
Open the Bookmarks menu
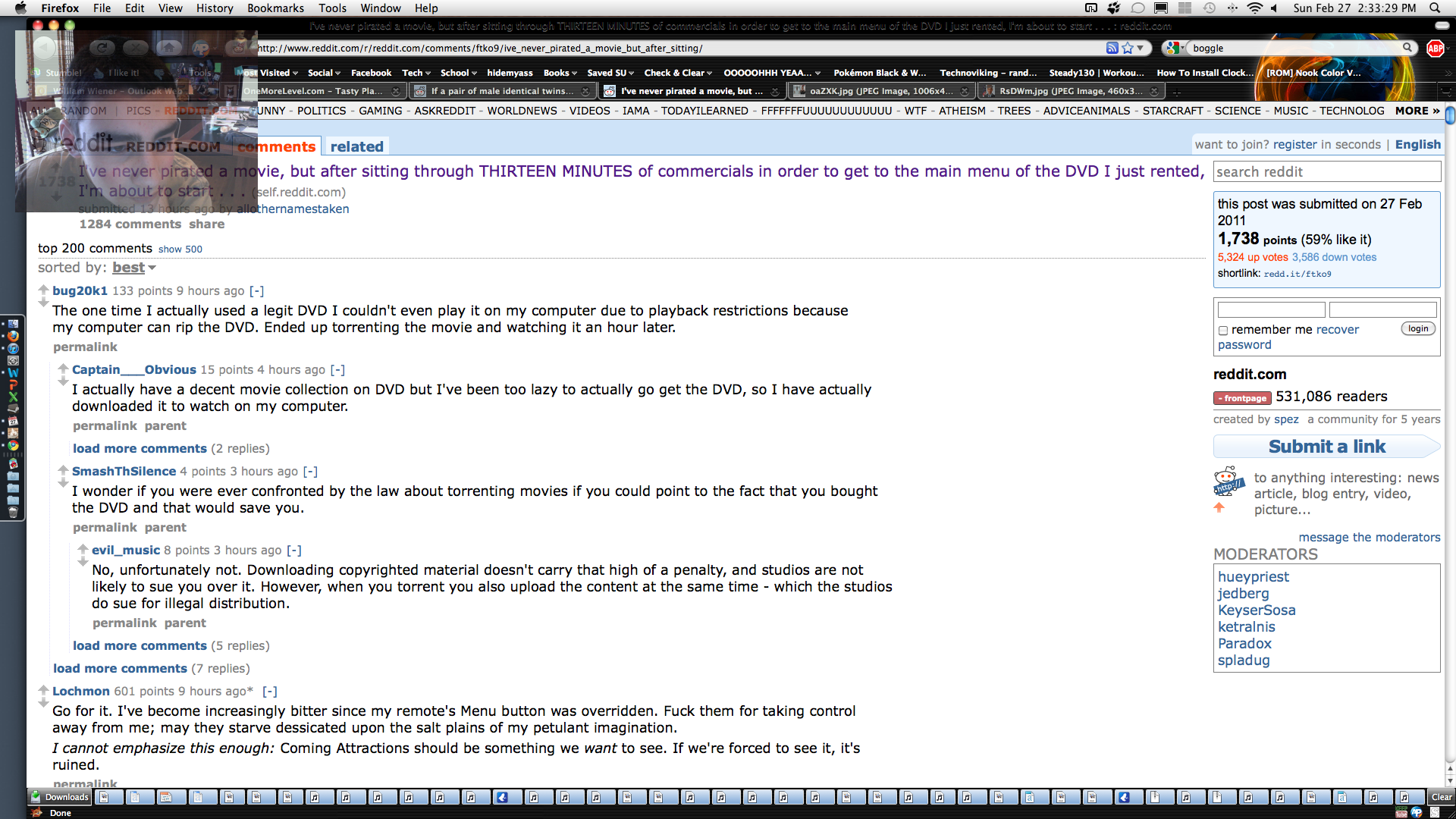click(275, 8)
